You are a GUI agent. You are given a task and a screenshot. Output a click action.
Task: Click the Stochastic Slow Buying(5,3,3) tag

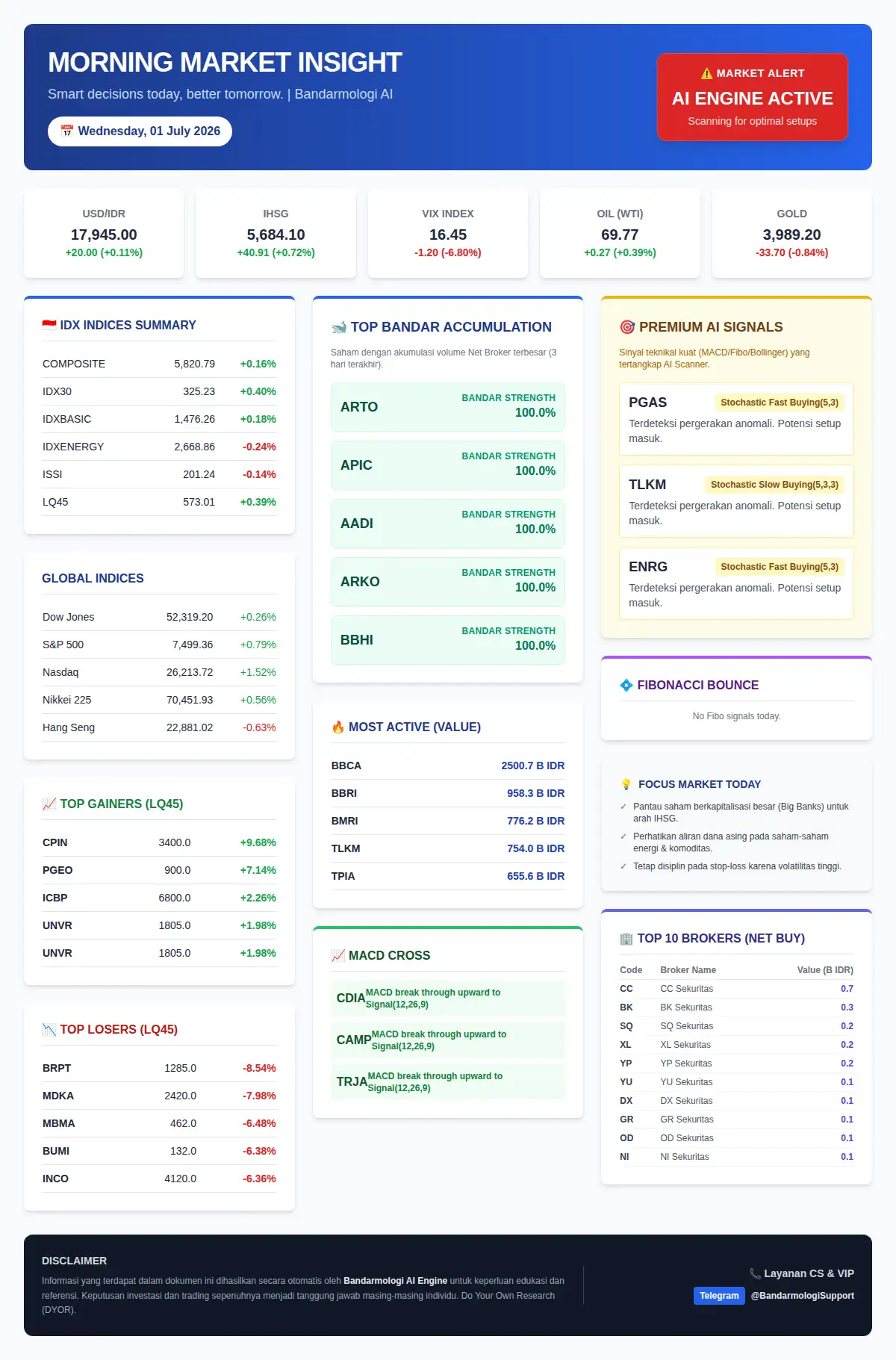774,485
